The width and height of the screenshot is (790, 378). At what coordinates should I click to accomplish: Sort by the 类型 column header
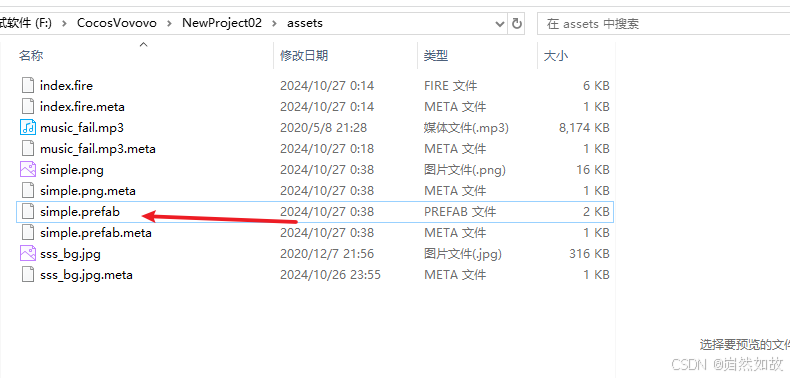point(436,55)
